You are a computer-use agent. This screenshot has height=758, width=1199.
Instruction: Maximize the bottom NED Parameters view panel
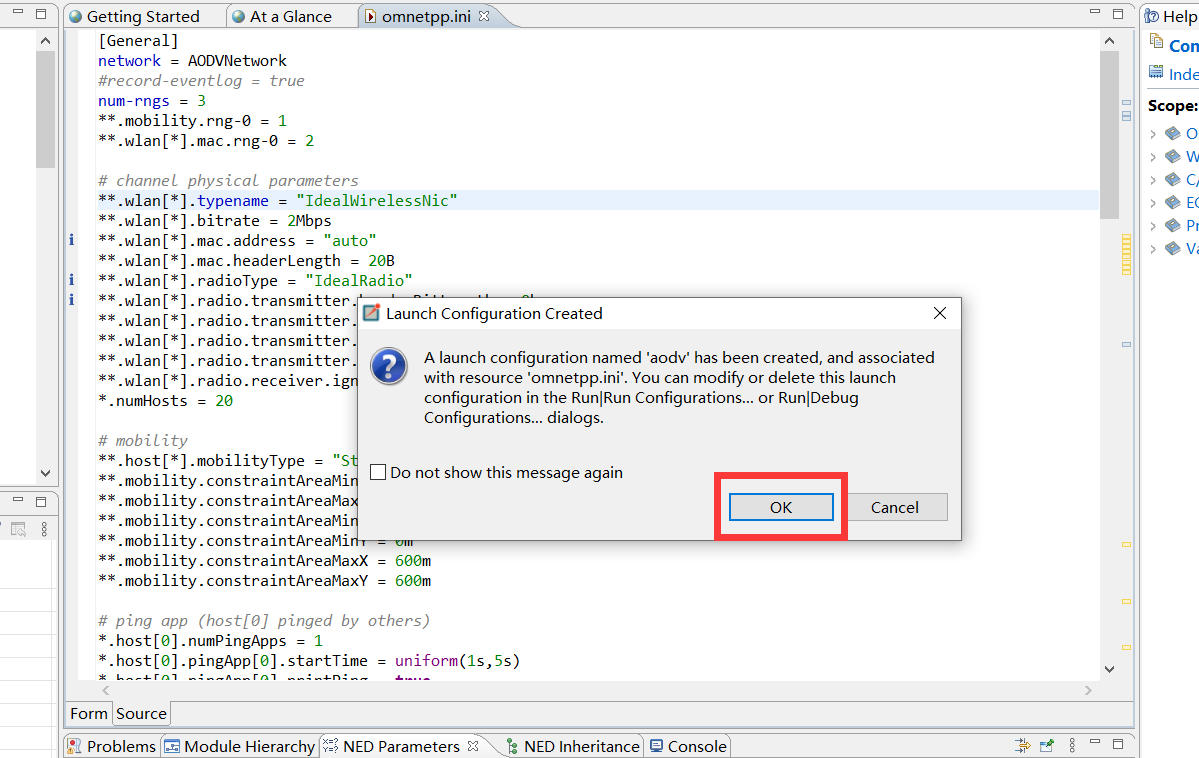tap(1118, 743)
